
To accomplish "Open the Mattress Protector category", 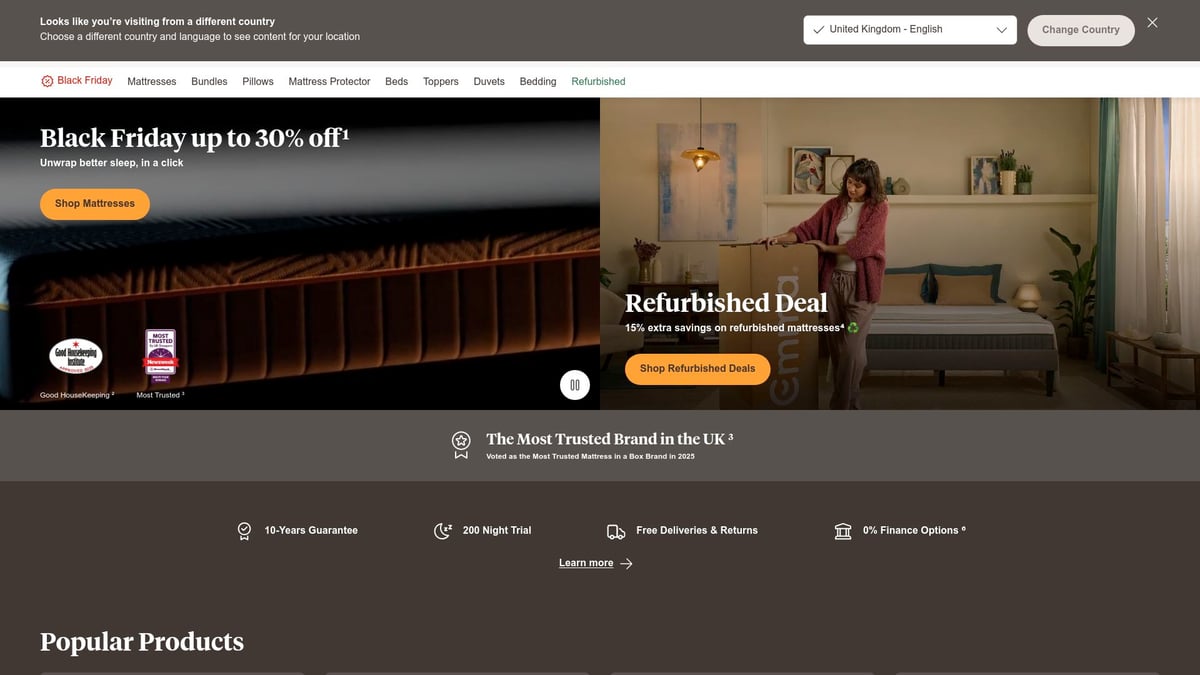I will click(329, 82).
